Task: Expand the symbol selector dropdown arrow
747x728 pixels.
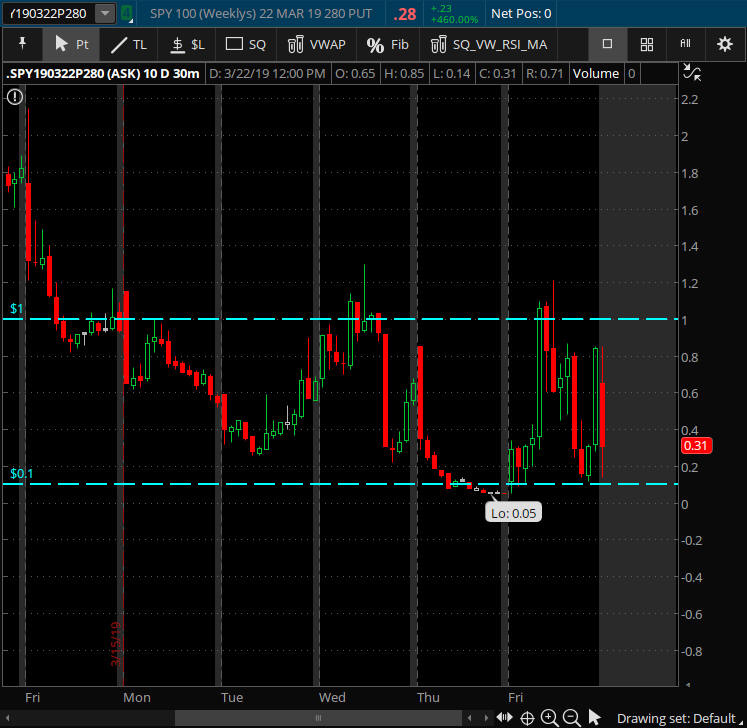Action: coord(103,14)
